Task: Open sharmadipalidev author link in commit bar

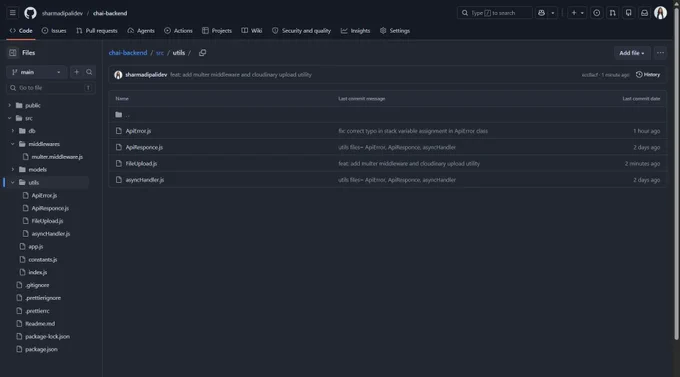Action: coord(146,75)
